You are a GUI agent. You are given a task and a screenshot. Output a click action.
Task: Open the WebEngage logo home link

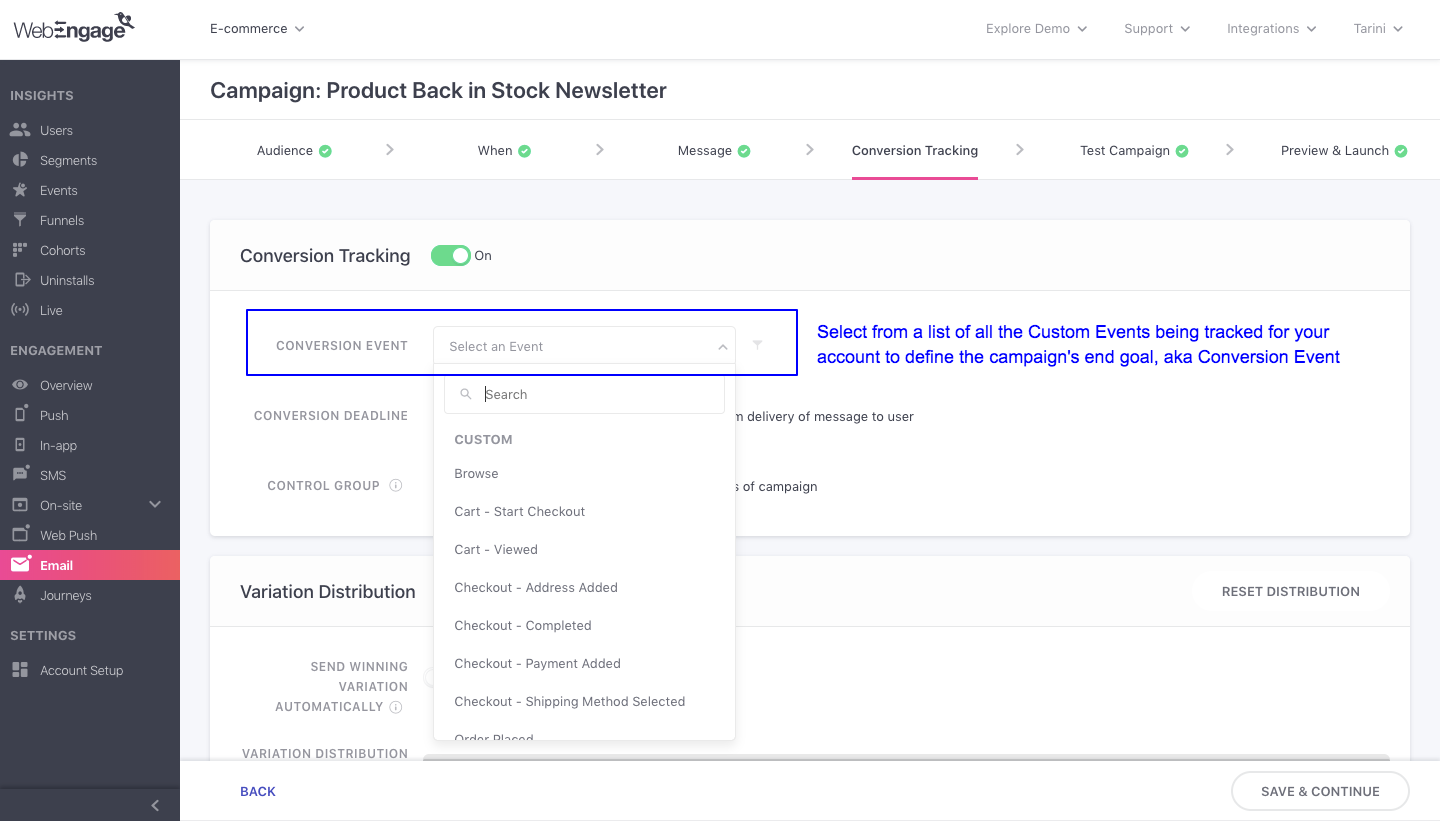click(74, 27)
